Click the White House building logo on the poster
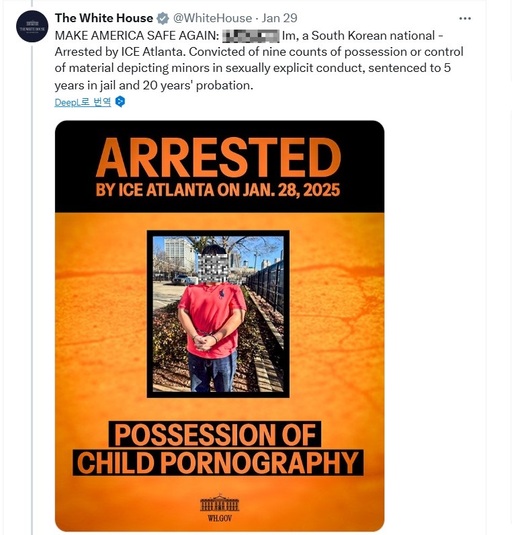The width and height of the screenshot is (512, 535). 220,503
